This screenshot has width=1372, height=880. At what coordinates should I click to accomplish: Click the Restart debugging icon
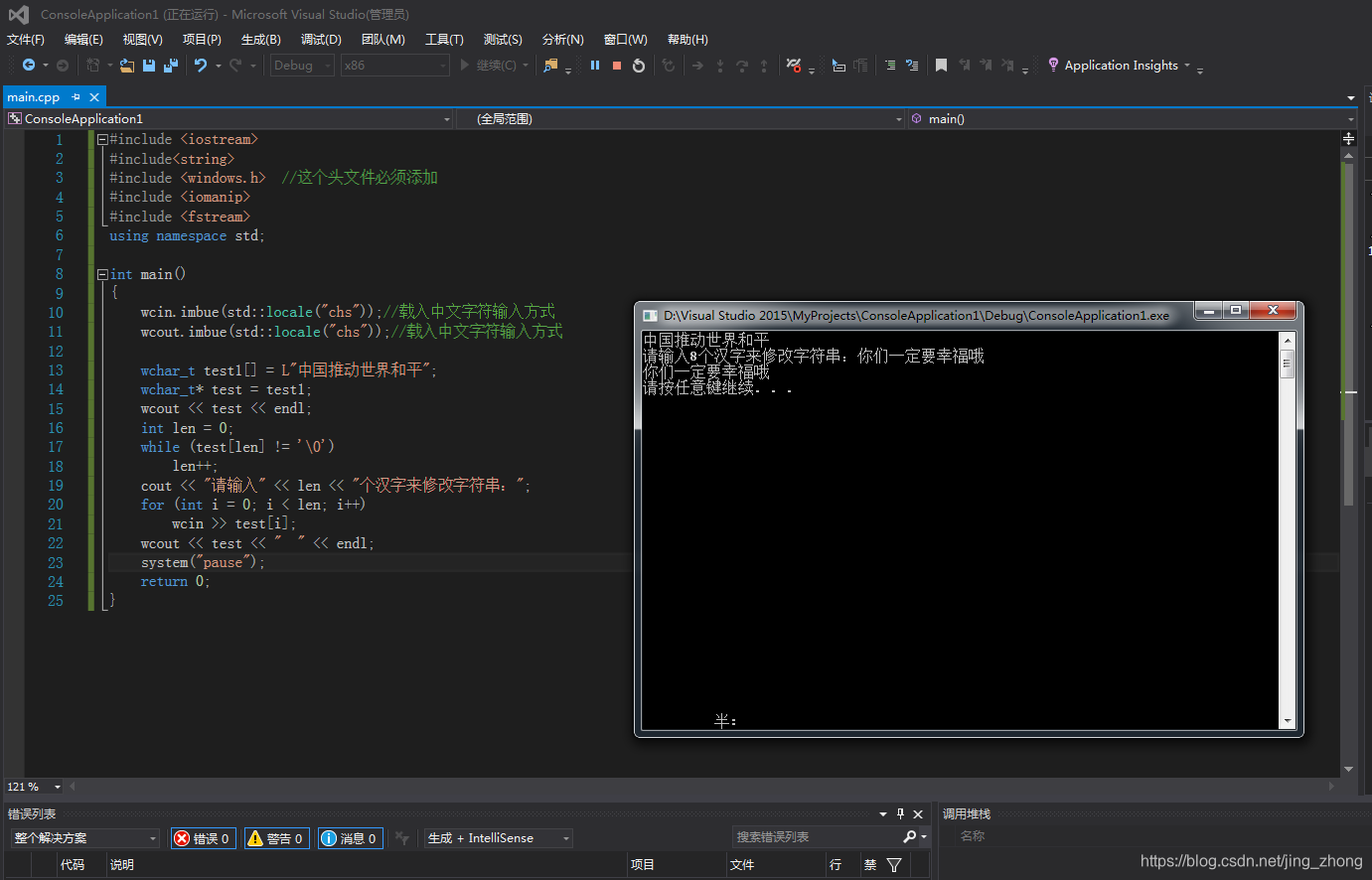click(x=639, y=65)
